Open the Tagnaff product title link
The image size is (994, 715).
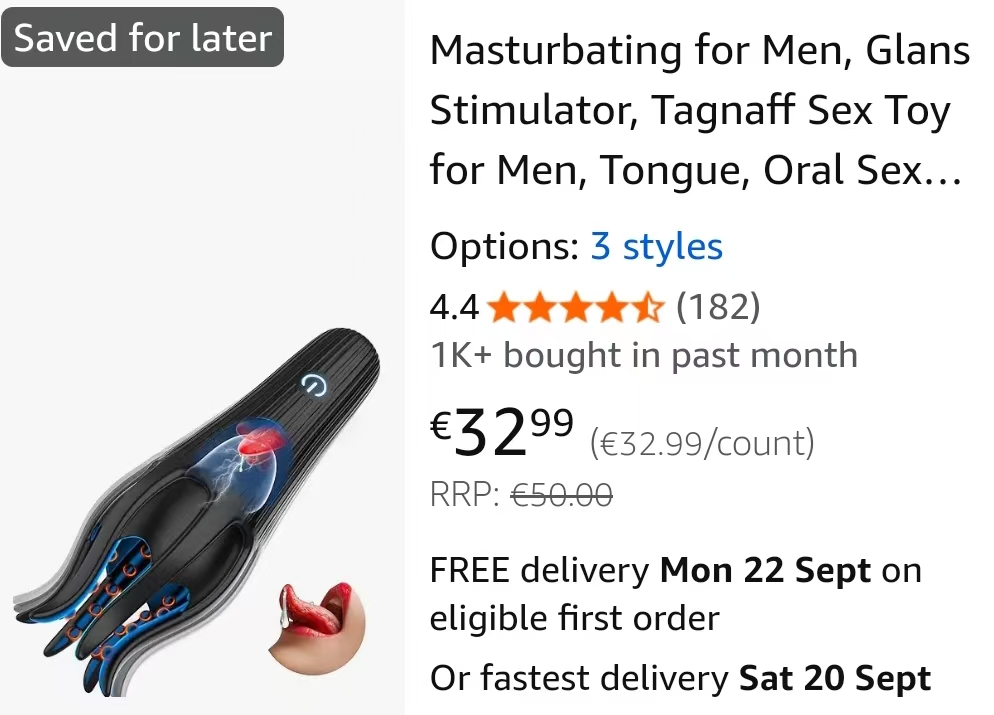point(700,110)
